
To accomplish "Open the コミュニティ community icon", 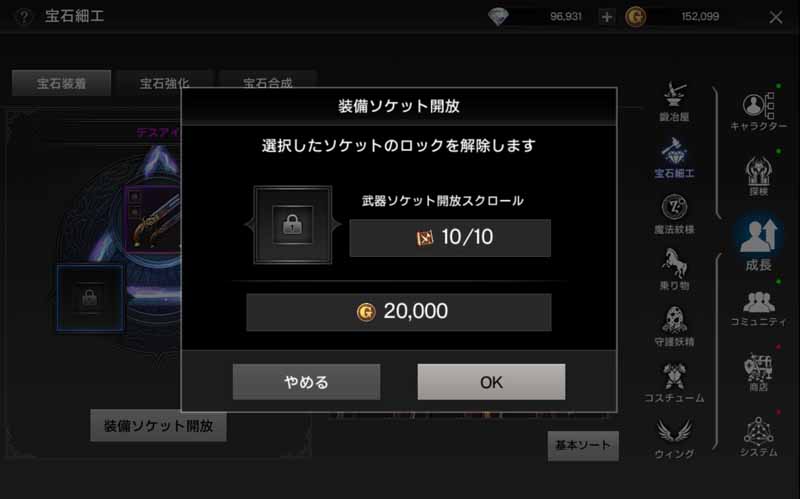I will click(759, 308).
